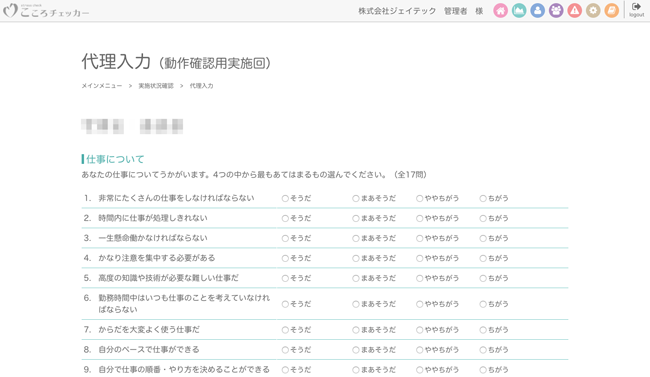Select そうだ for question 8 自分のペースで仕事ができる
This screenshot has width=650, height=377.
tap(285, 350)
